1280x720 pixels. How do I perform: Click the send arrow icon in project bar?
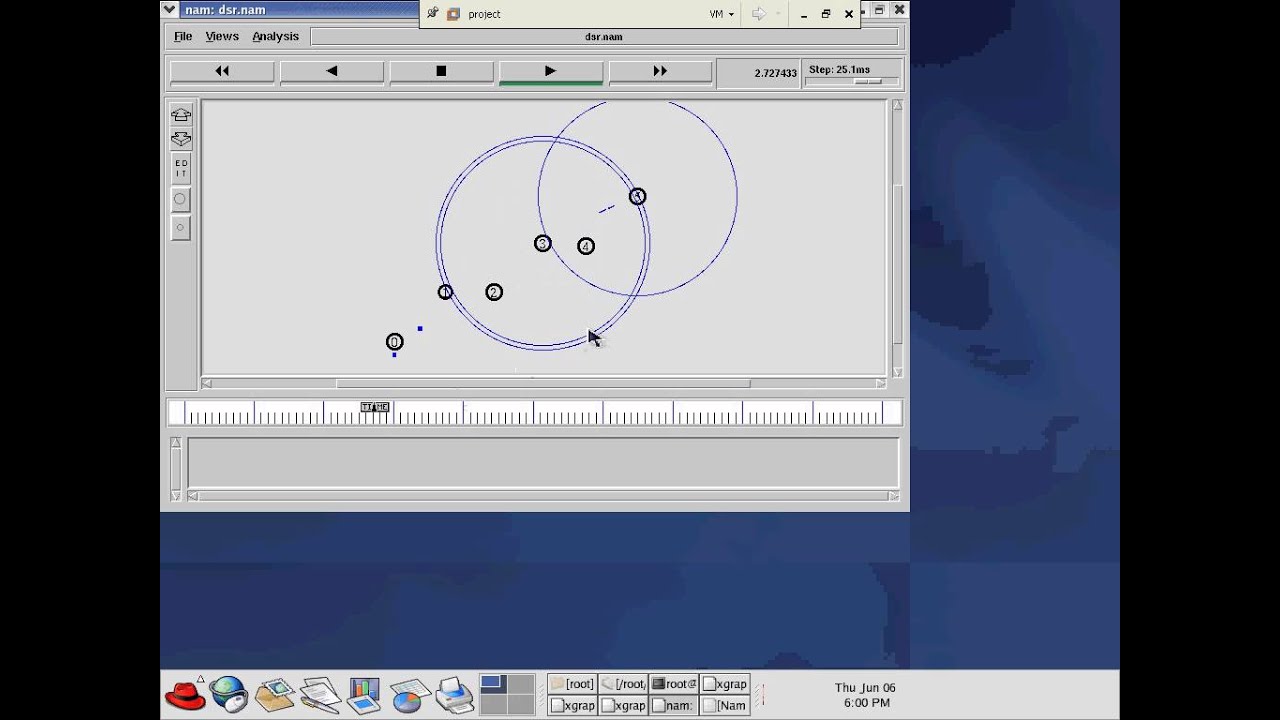(759, 14)
